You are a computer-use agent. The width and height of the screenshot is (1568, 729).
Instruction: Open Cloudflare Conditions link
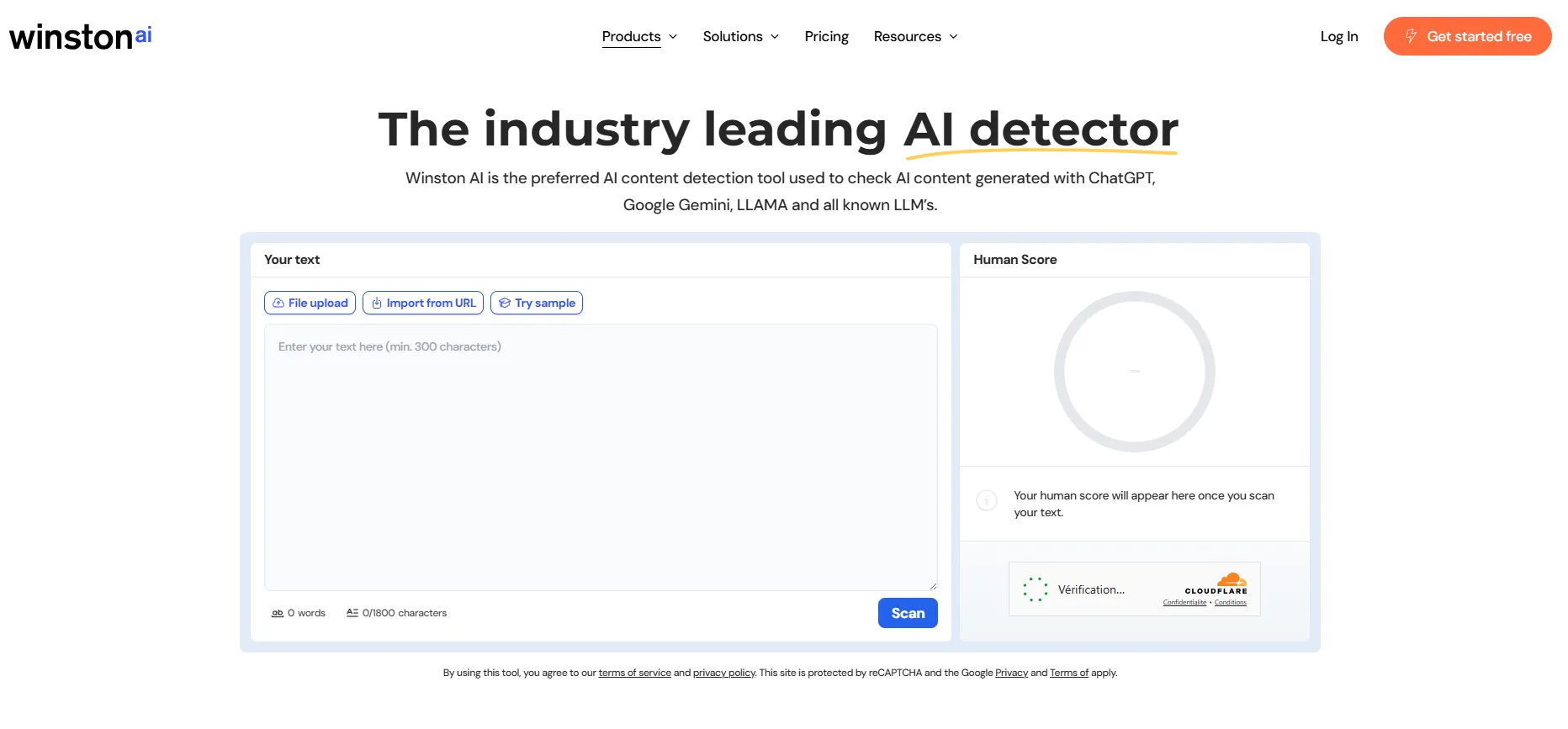[1231, 602]
